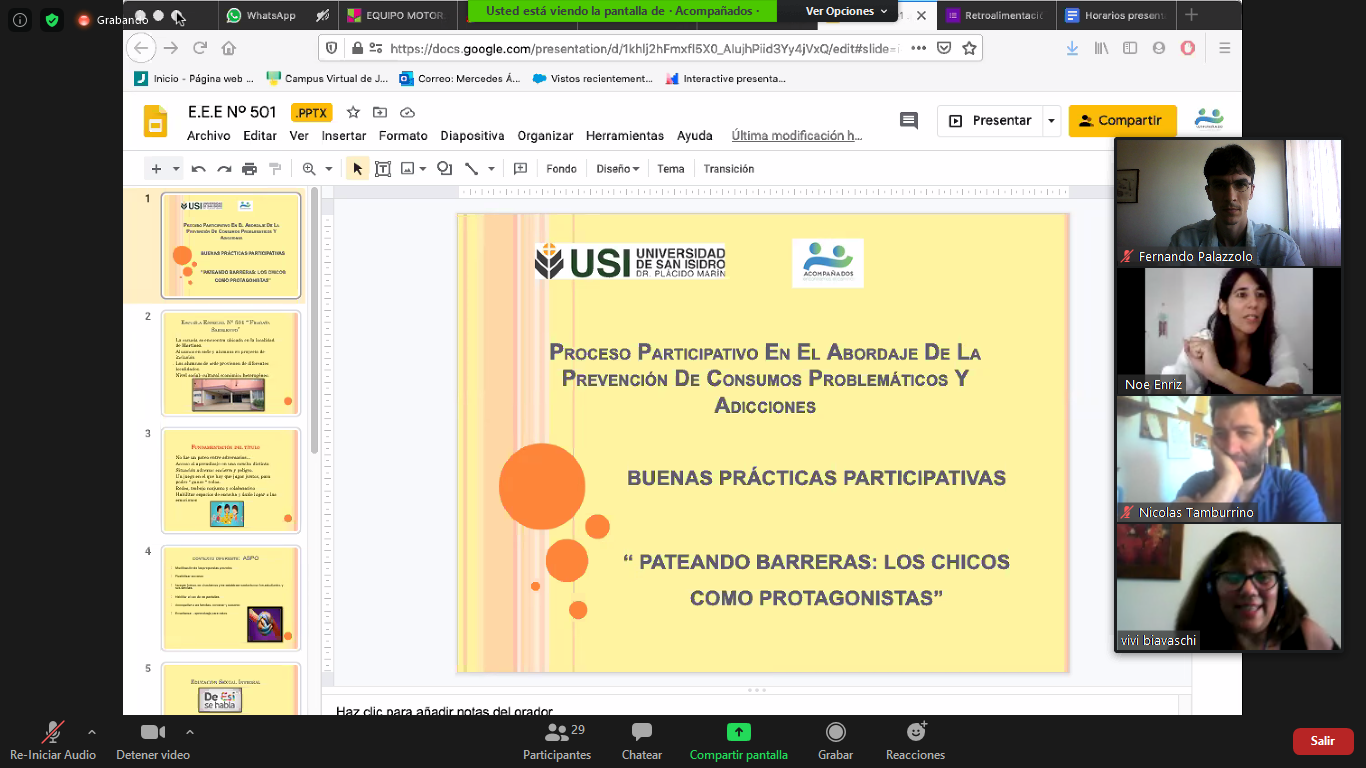This screenshot has width=1366, height=768.
Task: Open the Insertar menu
Action: tap(343, 136)
